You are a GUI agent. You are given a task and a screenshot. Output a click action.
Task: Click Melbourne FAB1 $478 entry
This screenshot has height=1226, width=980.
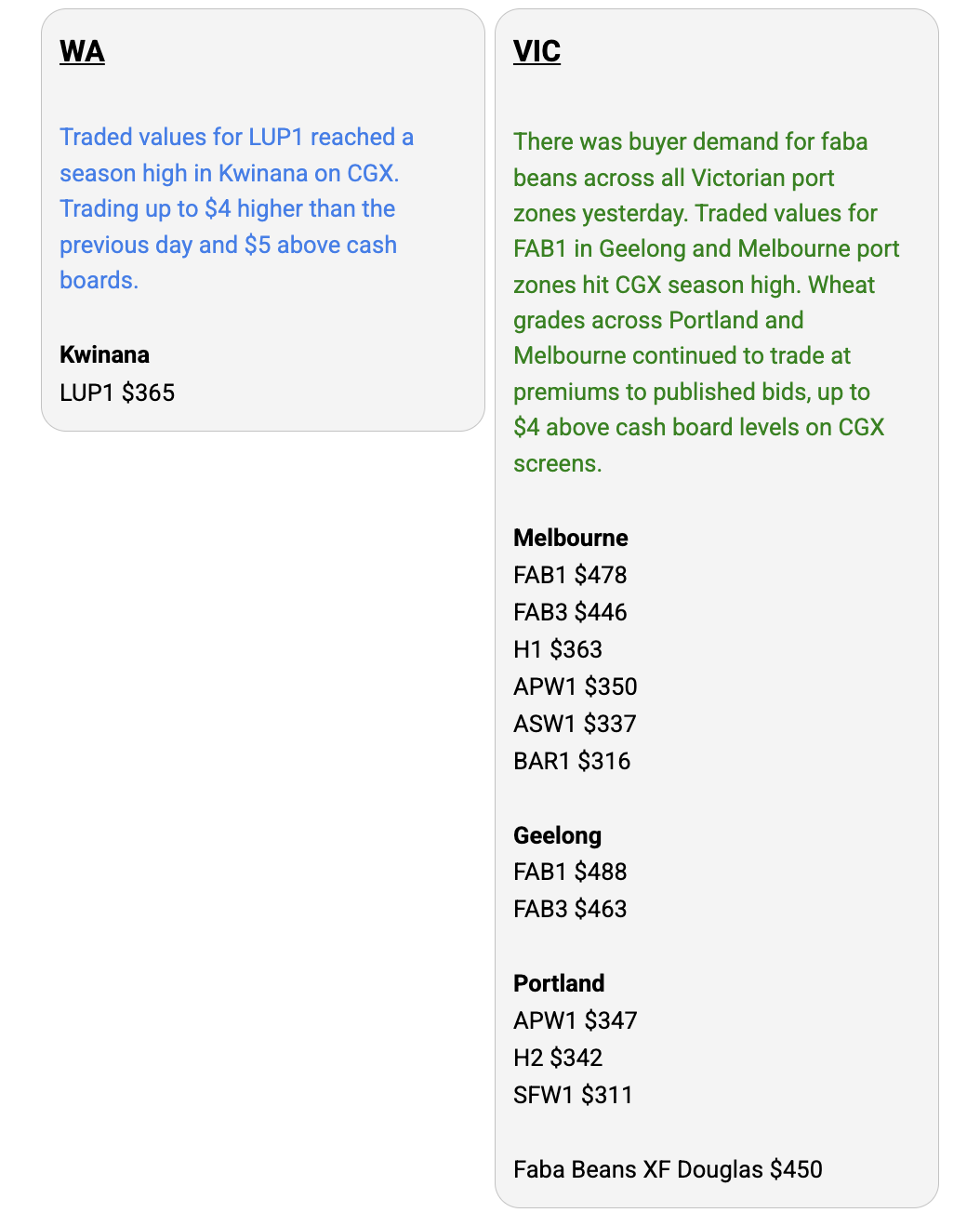click(x=570, y=575)
